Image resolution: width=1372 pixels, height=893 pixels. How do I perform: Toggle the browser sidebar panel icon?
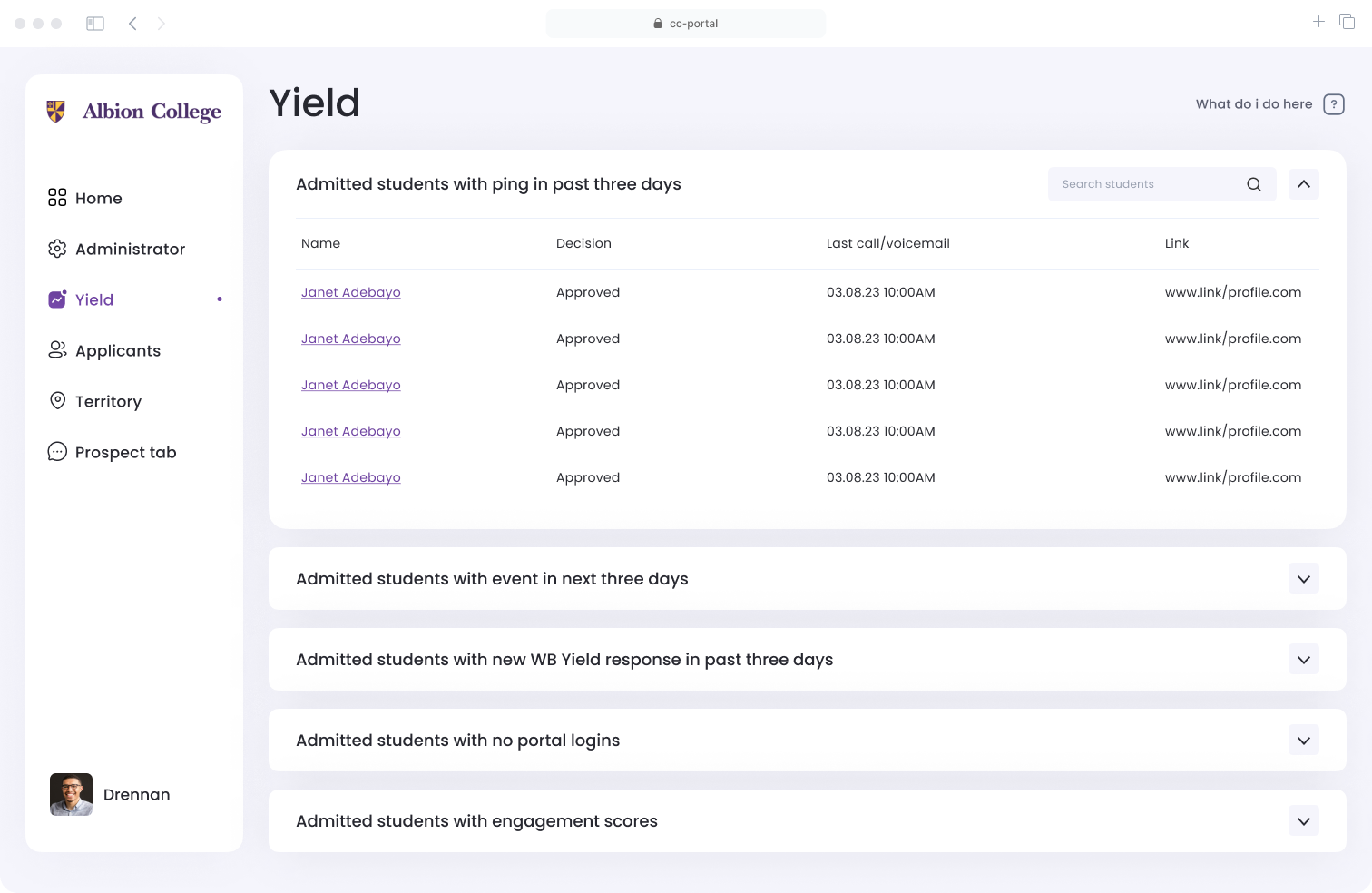coord(95,24)
